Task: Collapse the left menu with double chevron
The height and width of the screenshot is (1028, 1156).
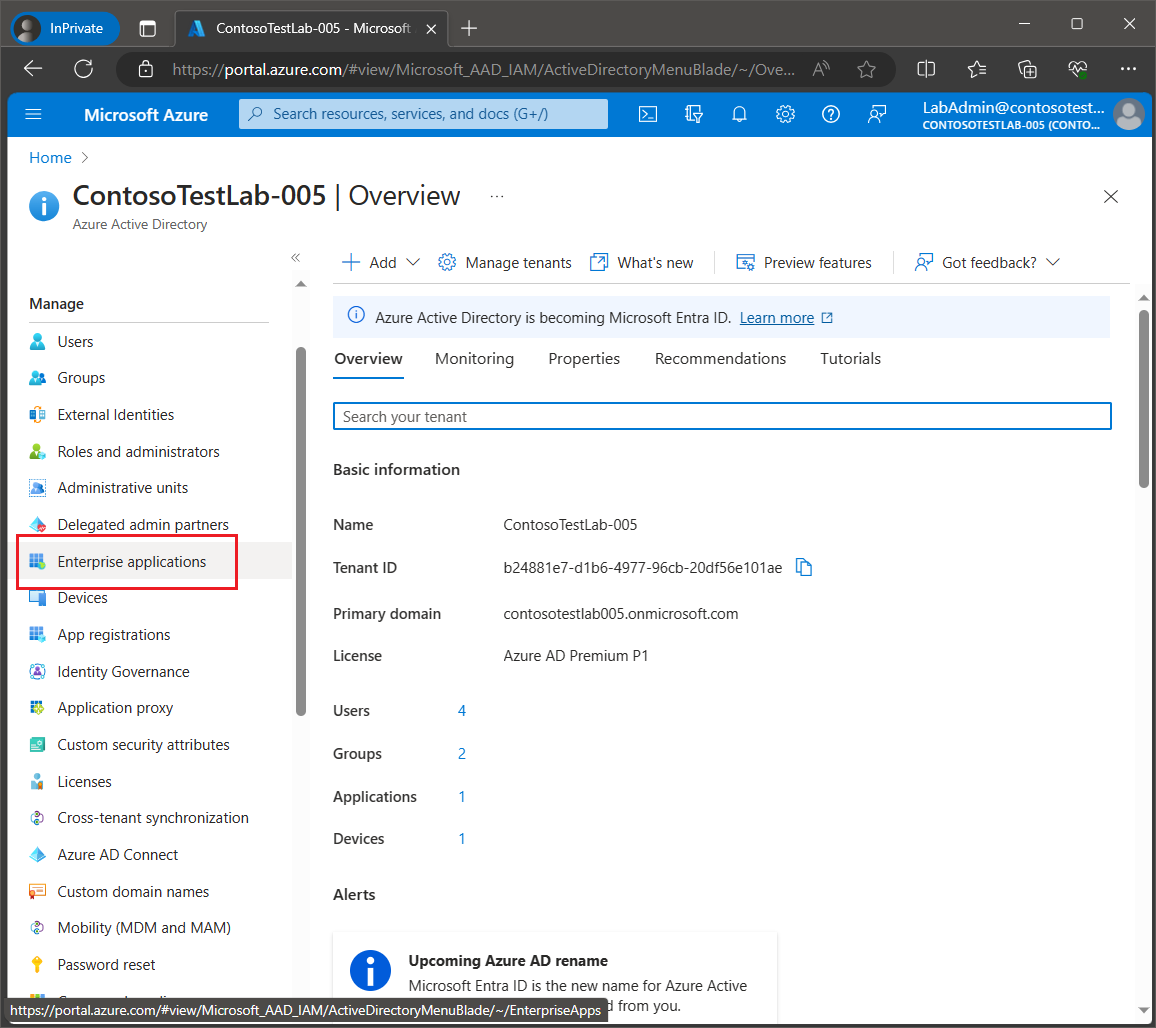Action: tap(296, 257)
